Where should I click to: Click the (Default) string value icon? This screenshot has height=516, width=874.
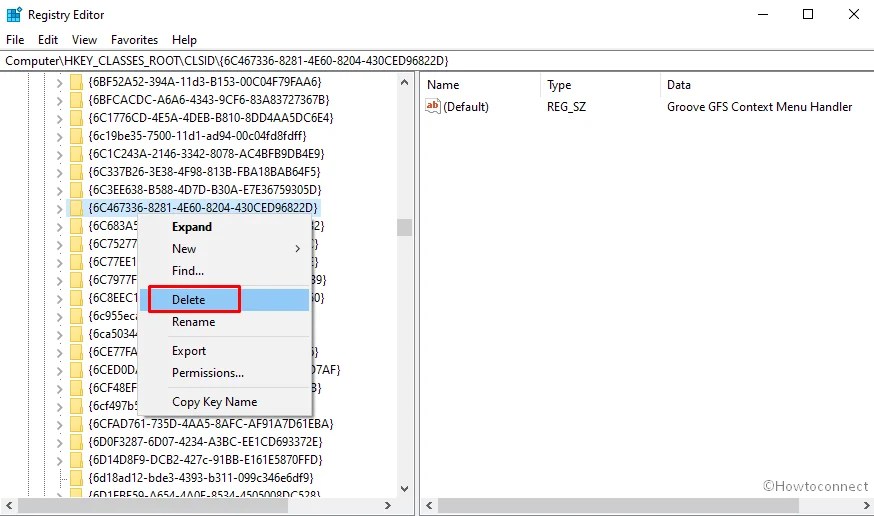click(433, 106)
